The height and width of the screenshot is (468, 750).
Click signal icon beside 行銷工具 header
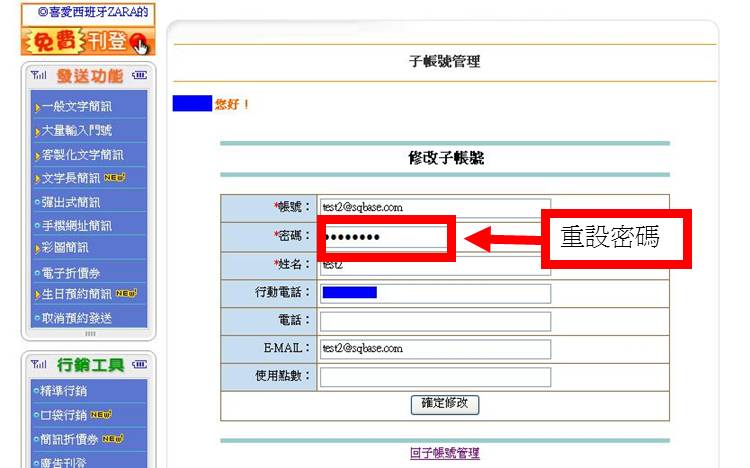pos(39,364)
